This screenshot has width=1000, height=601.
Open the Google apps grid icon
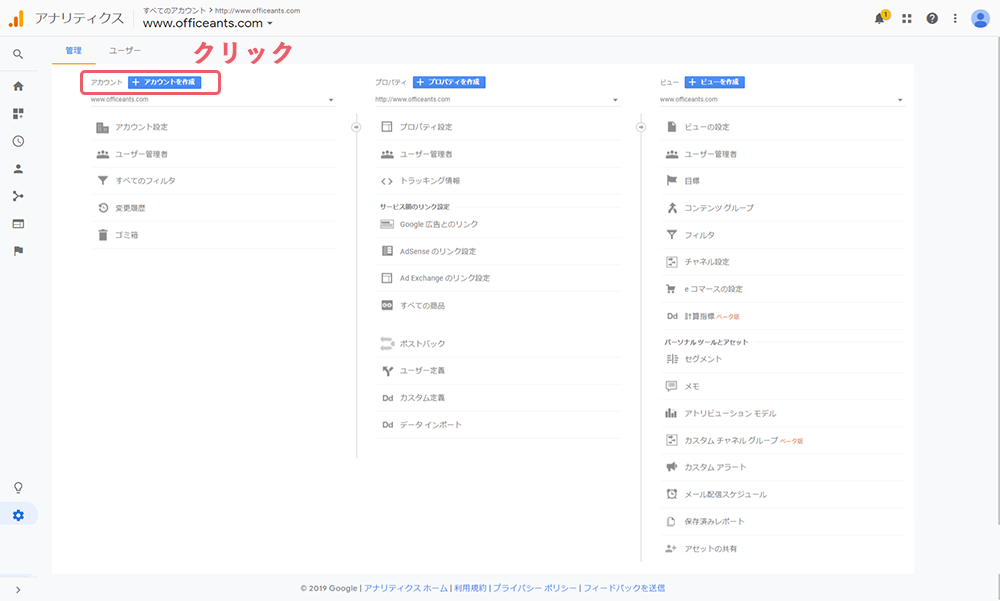coord(907,18)
